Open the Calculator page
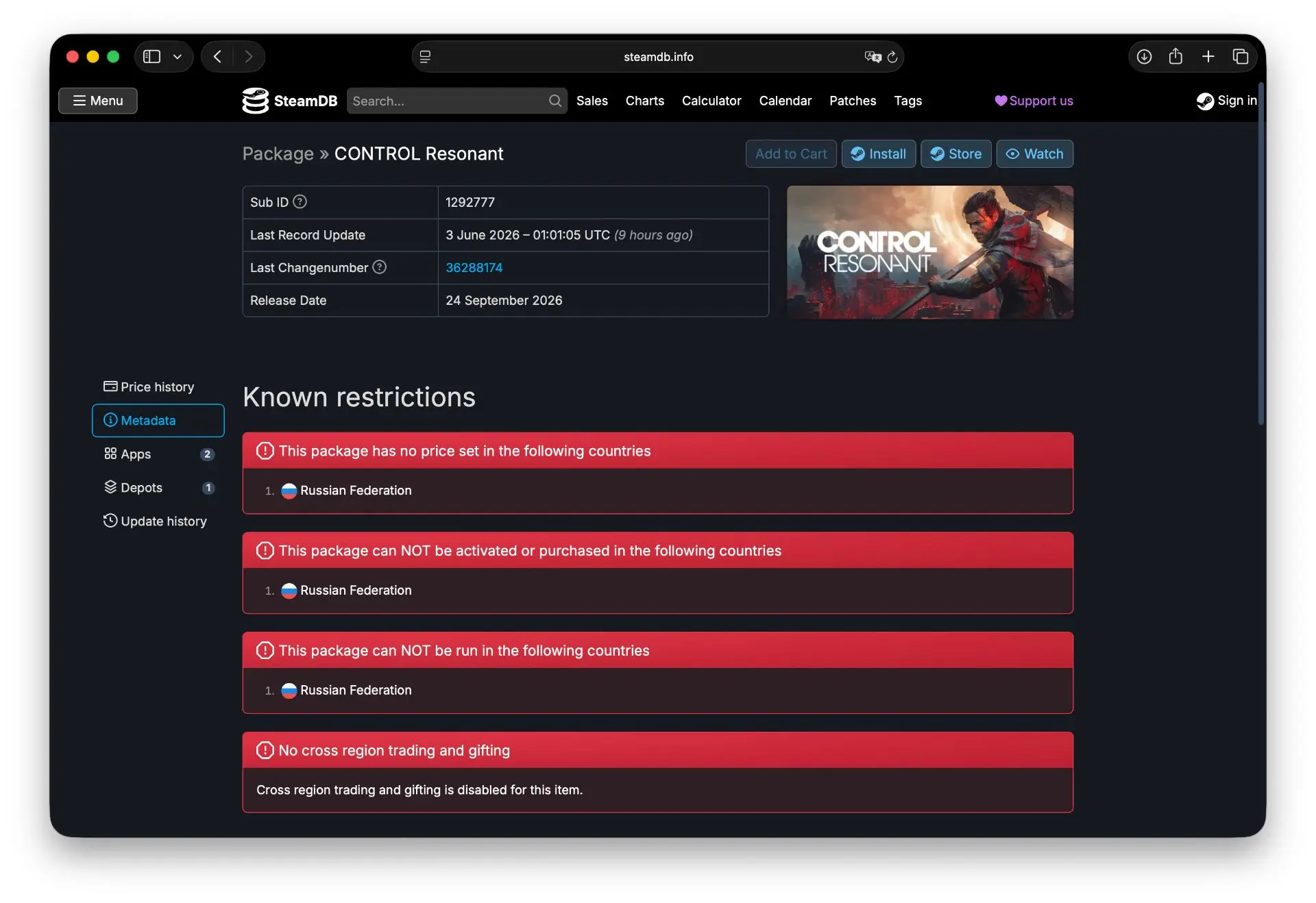1316x903 pixels. point(711,101)
